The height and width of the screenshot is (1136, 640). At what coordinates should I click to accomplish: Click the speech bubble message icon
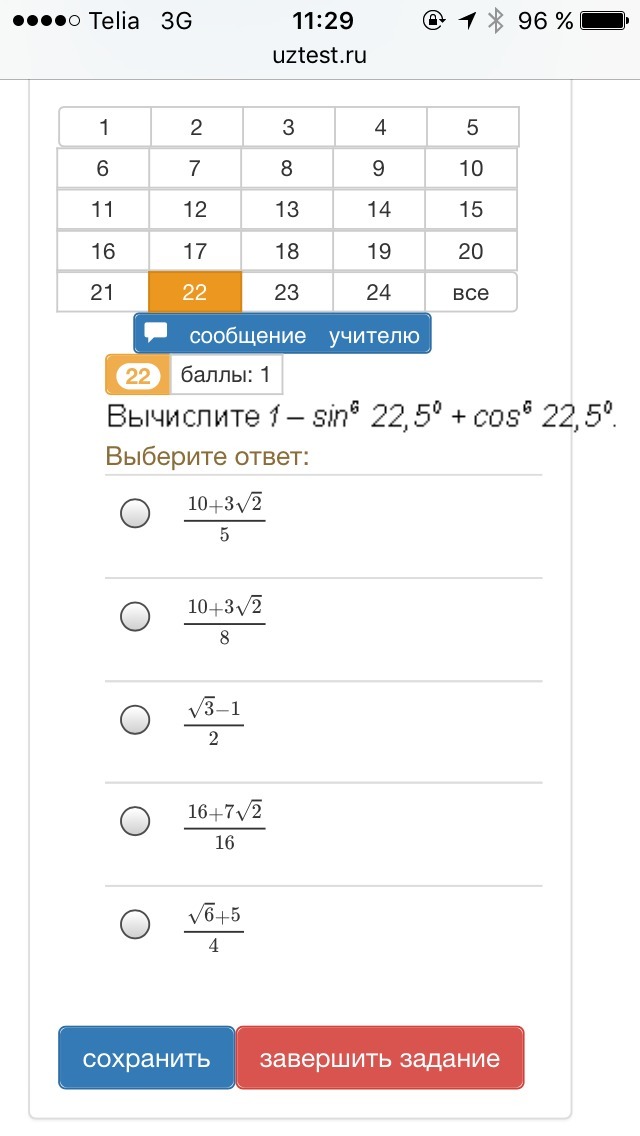[x=156, y=333]
